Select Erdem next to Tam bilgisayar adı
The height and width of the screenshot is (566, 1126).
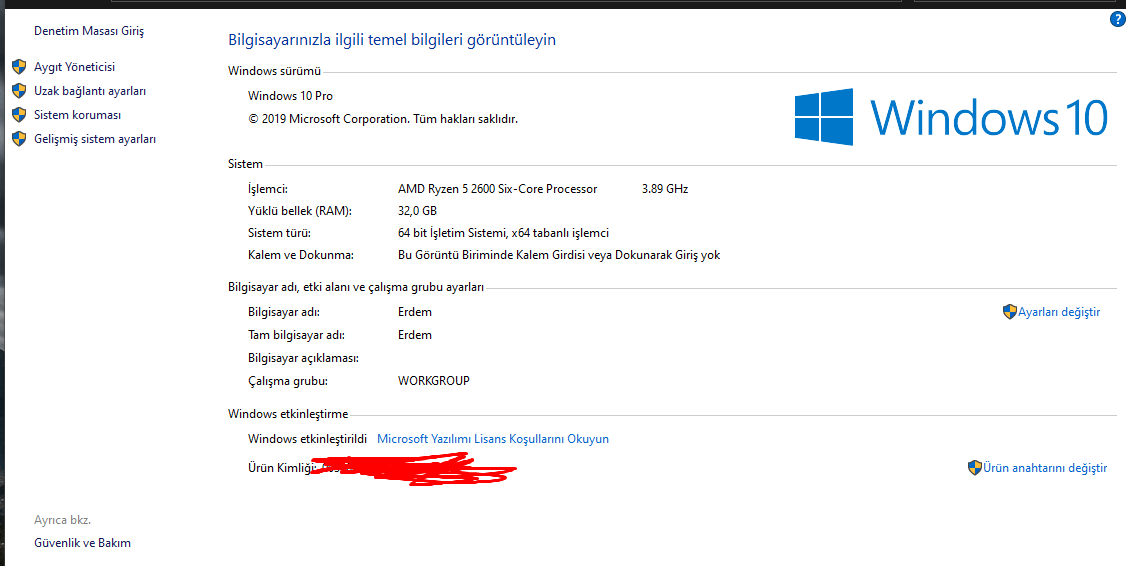click(415, 335)
